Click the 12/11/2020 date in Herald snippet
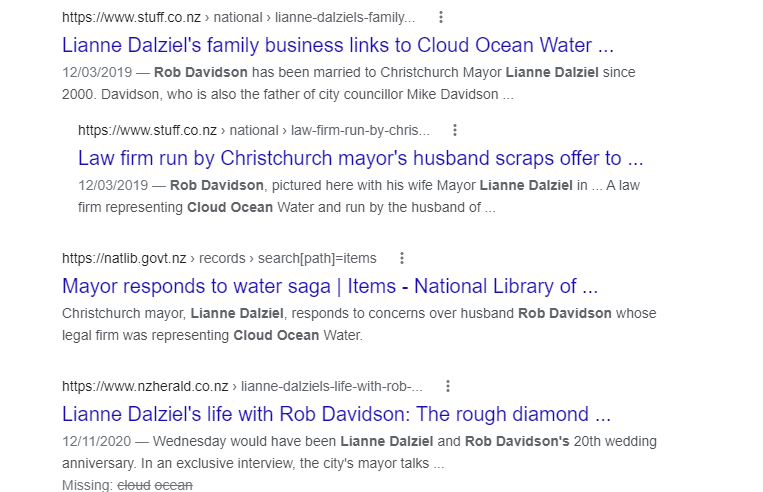 [x=94, y=441]
